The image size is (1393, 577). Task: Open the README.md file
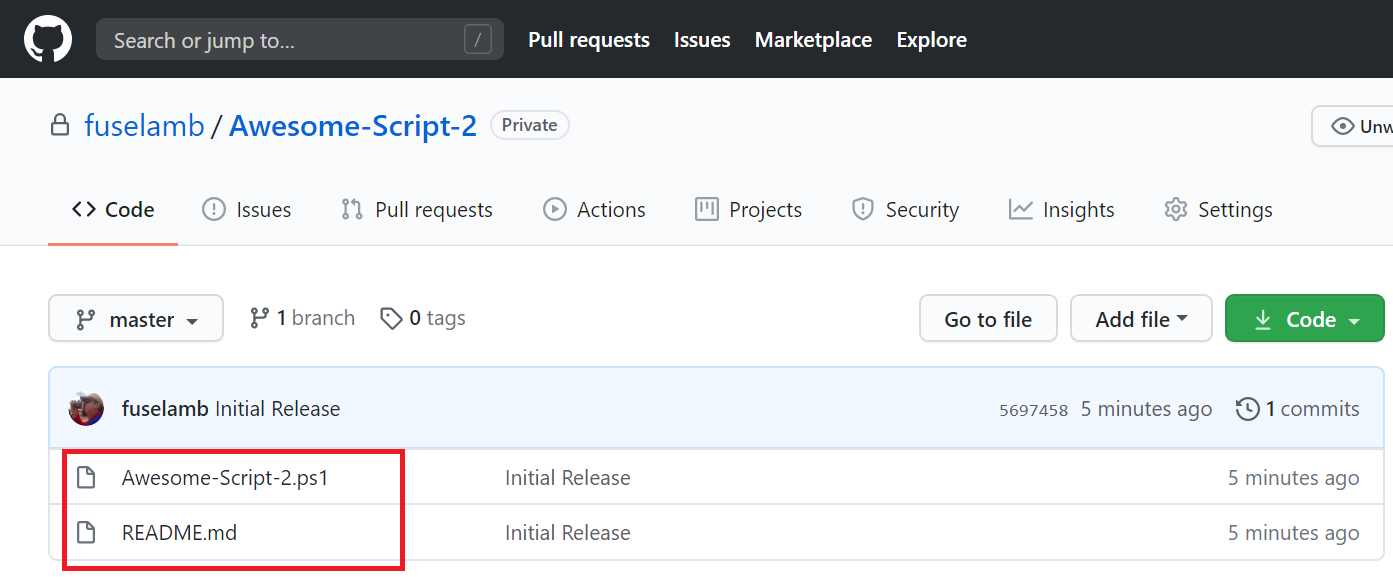coord(180,532)
